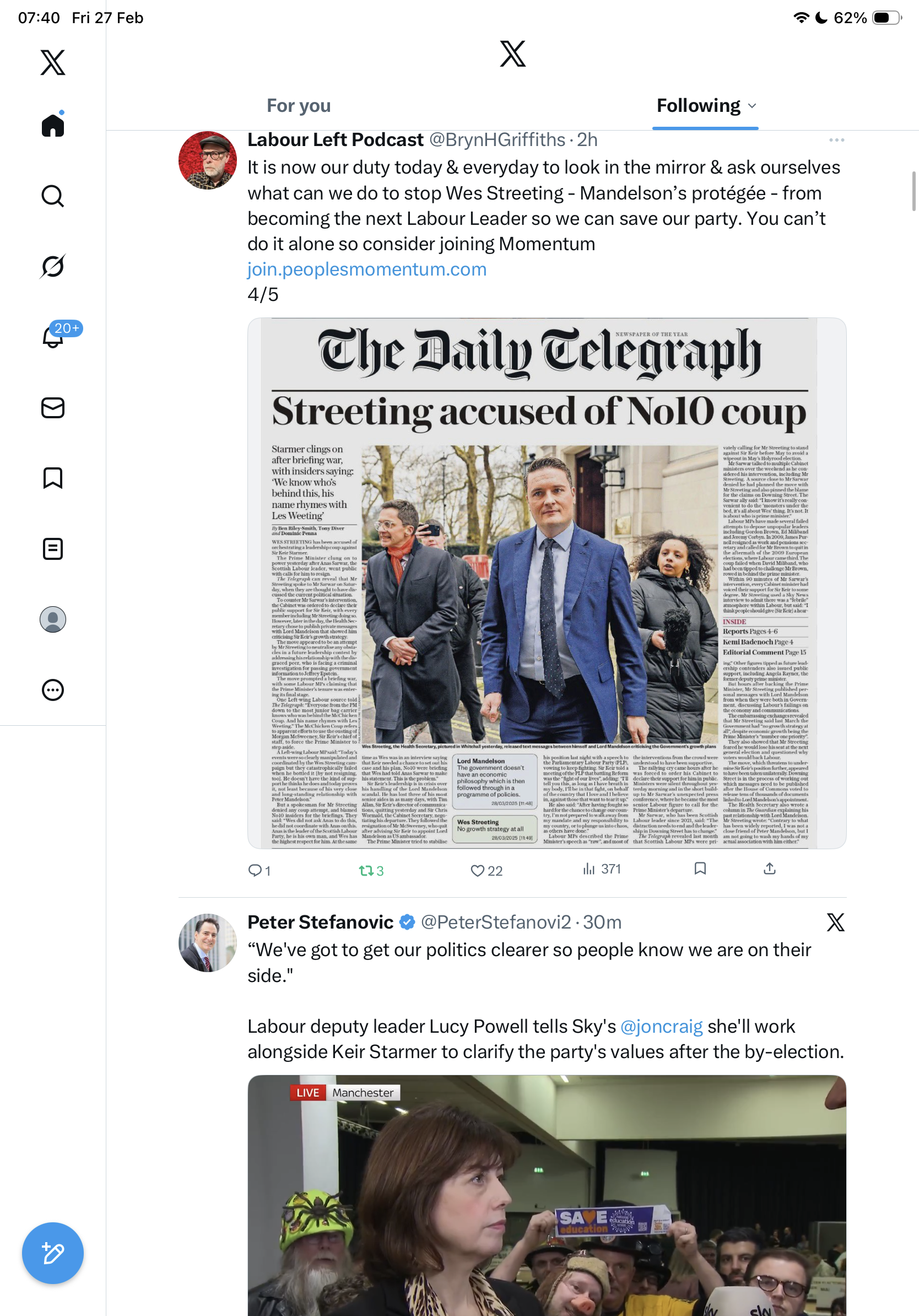Like the Labour Left Podcast post
The image size is (919, 1316).
click(477, 871)
